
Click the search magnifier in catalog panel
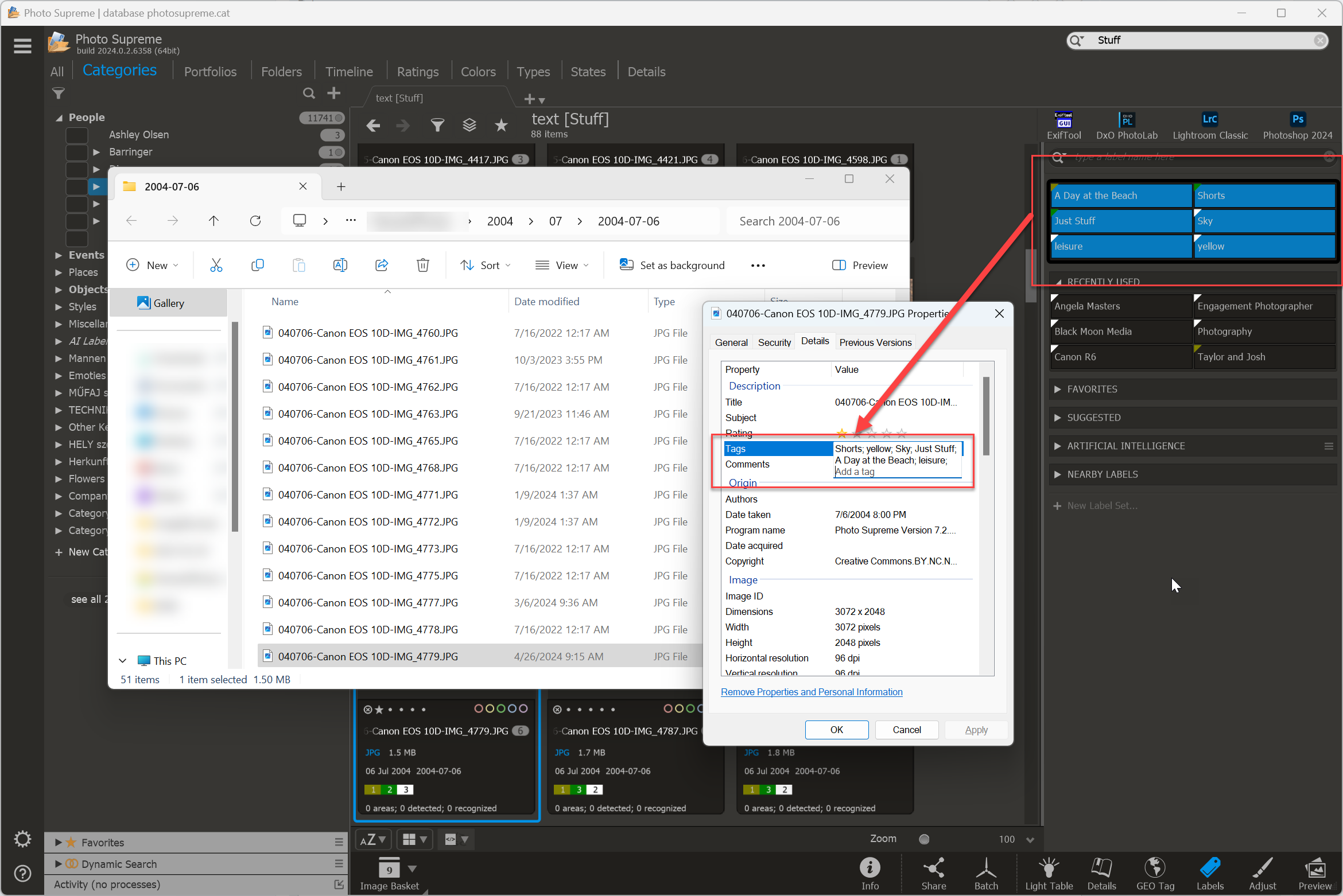tap(309, 93)
